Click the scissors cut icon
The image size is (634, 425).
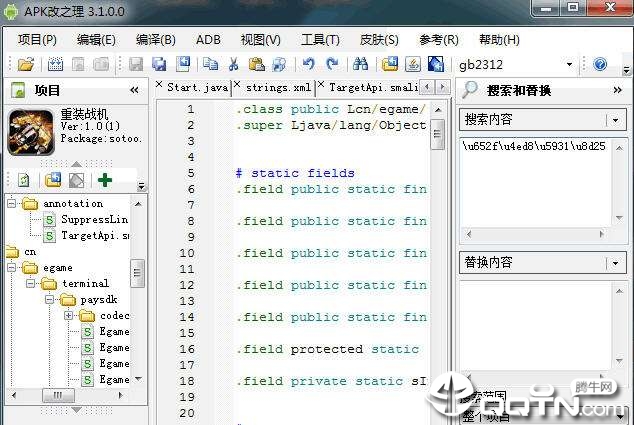tap(233, 64)
